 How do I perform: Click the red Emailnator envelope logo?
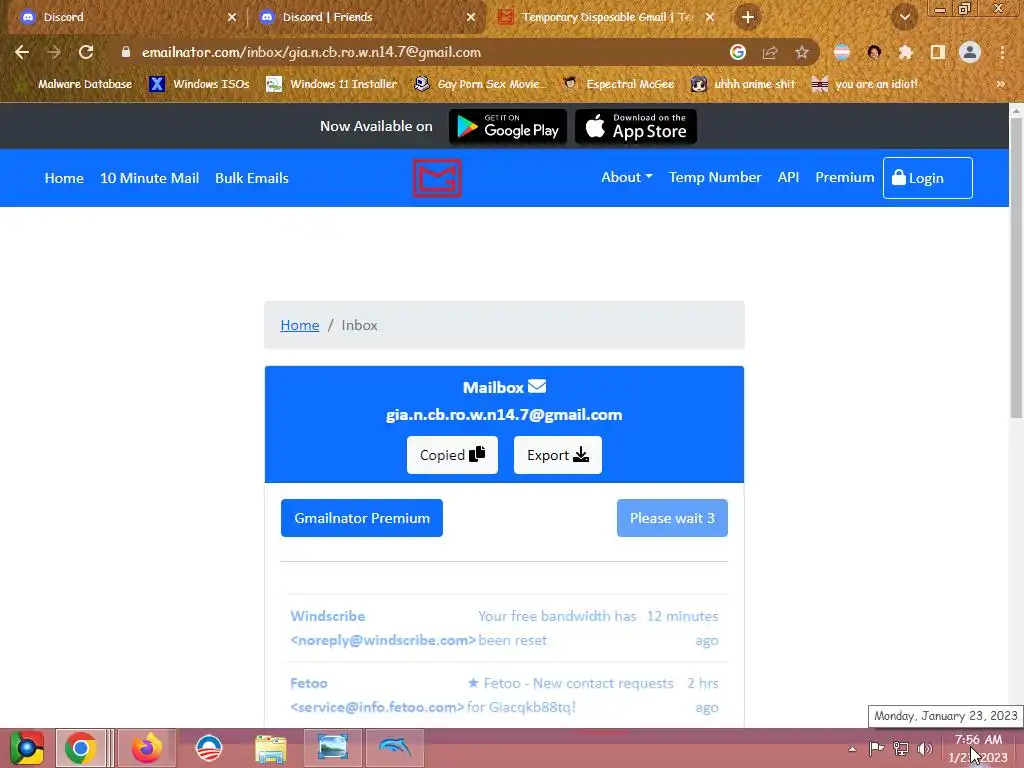[x=437, y=178]
